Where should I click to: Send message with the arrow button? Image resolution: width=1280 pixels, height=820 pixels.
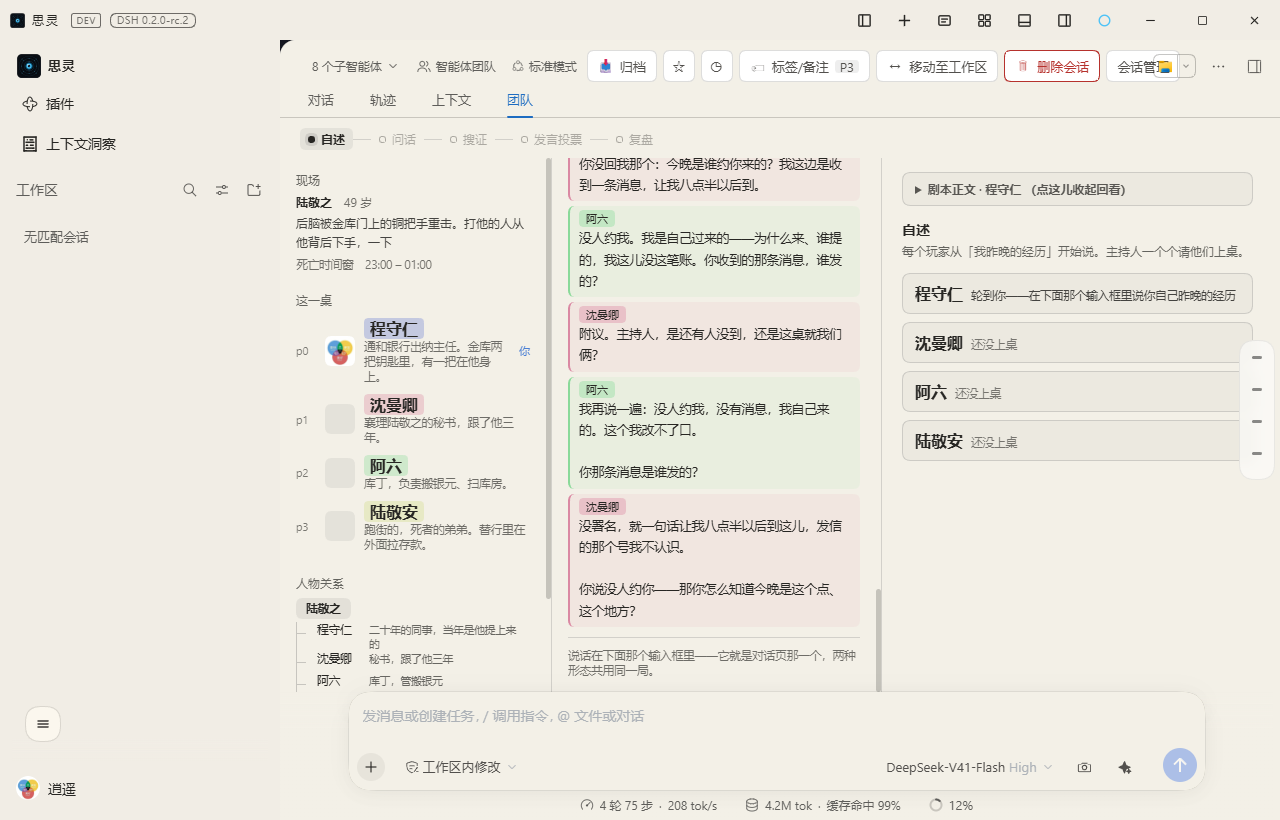pos(1180,766)
